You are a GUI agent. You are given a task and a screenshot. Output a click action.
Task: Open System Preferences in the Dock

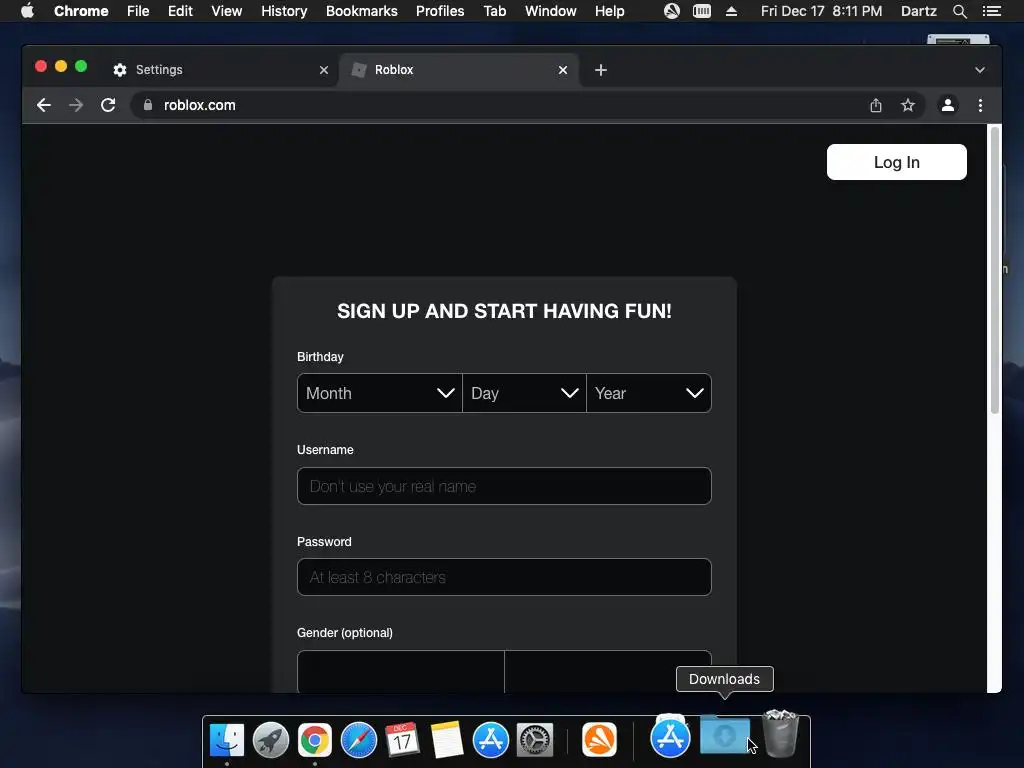535,740
